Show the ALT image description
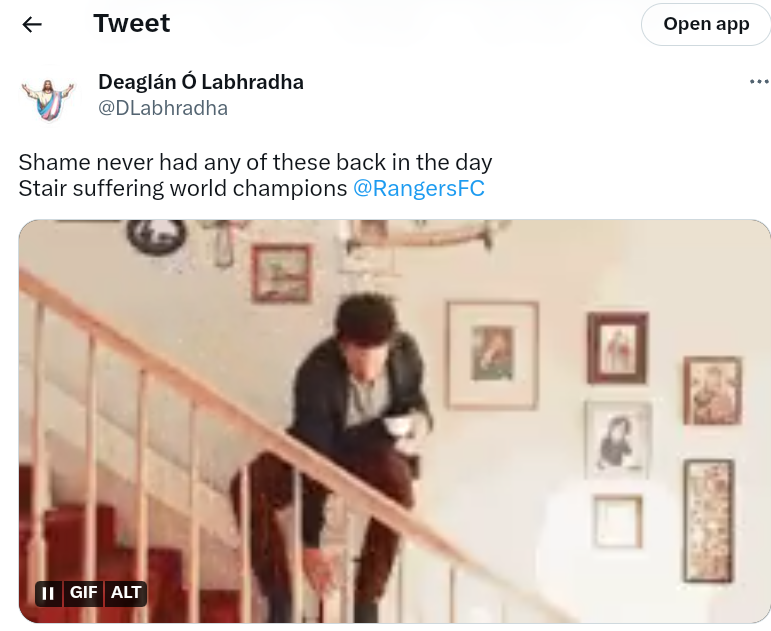 coord(126,593)
